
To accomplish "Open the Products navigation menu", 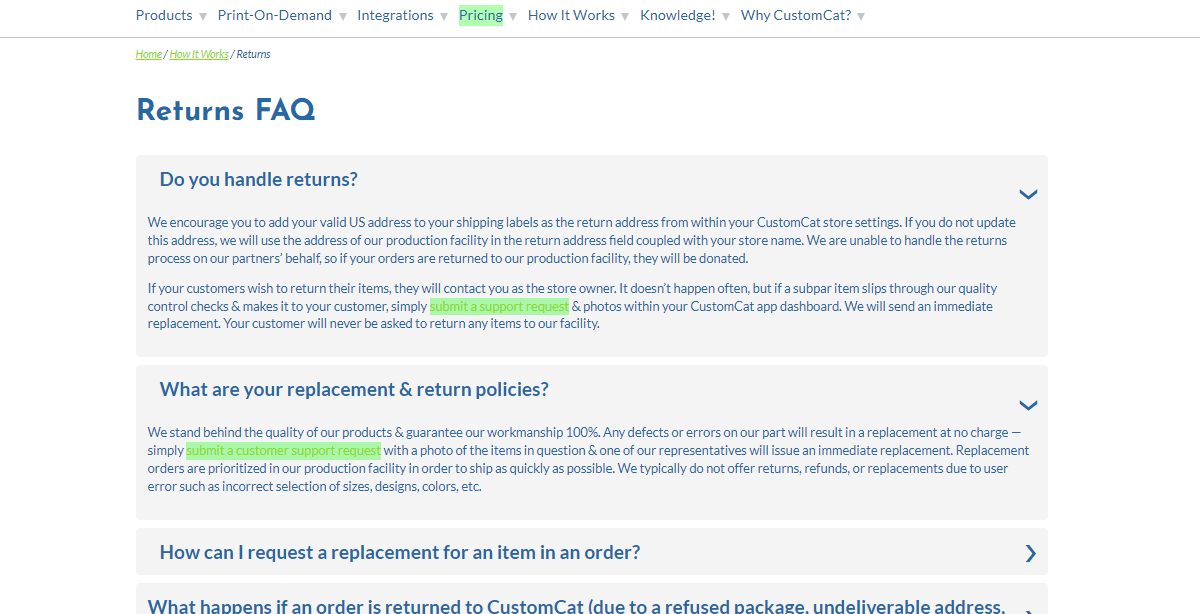I will pos(163,15).
